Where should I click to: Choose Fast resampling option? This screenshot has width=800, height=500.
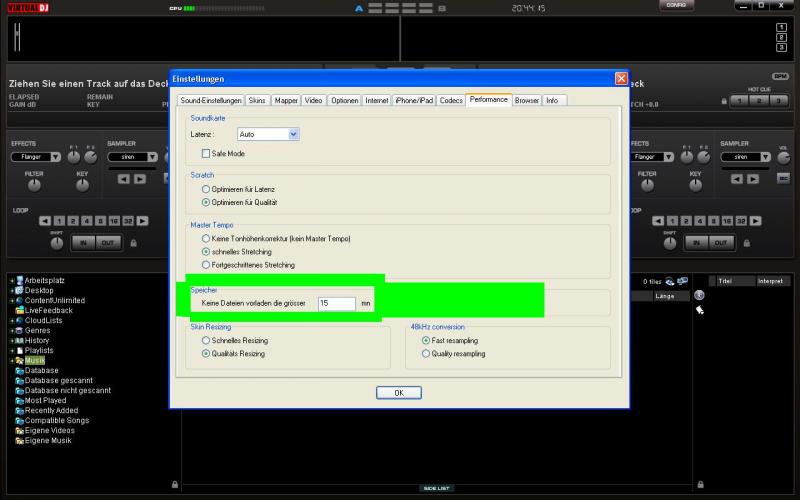tap(426, 340)
